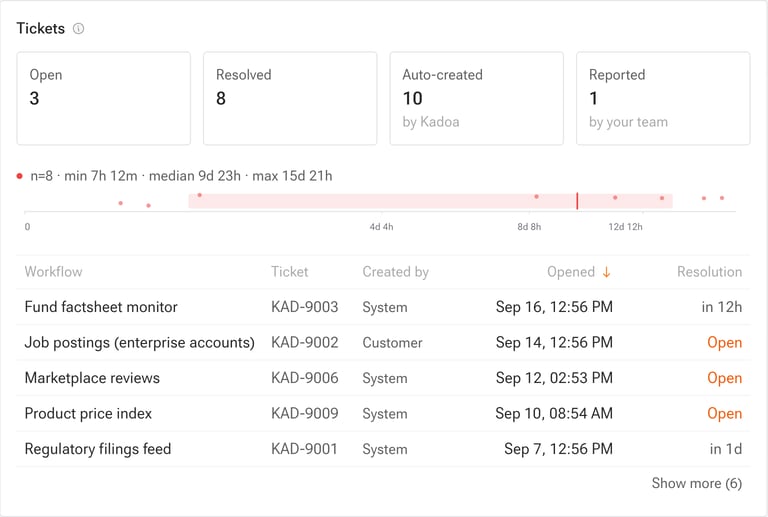The image size is (768, 517).
Task: Click the 'in 12h' resolution value
Action: pos(721,307)
